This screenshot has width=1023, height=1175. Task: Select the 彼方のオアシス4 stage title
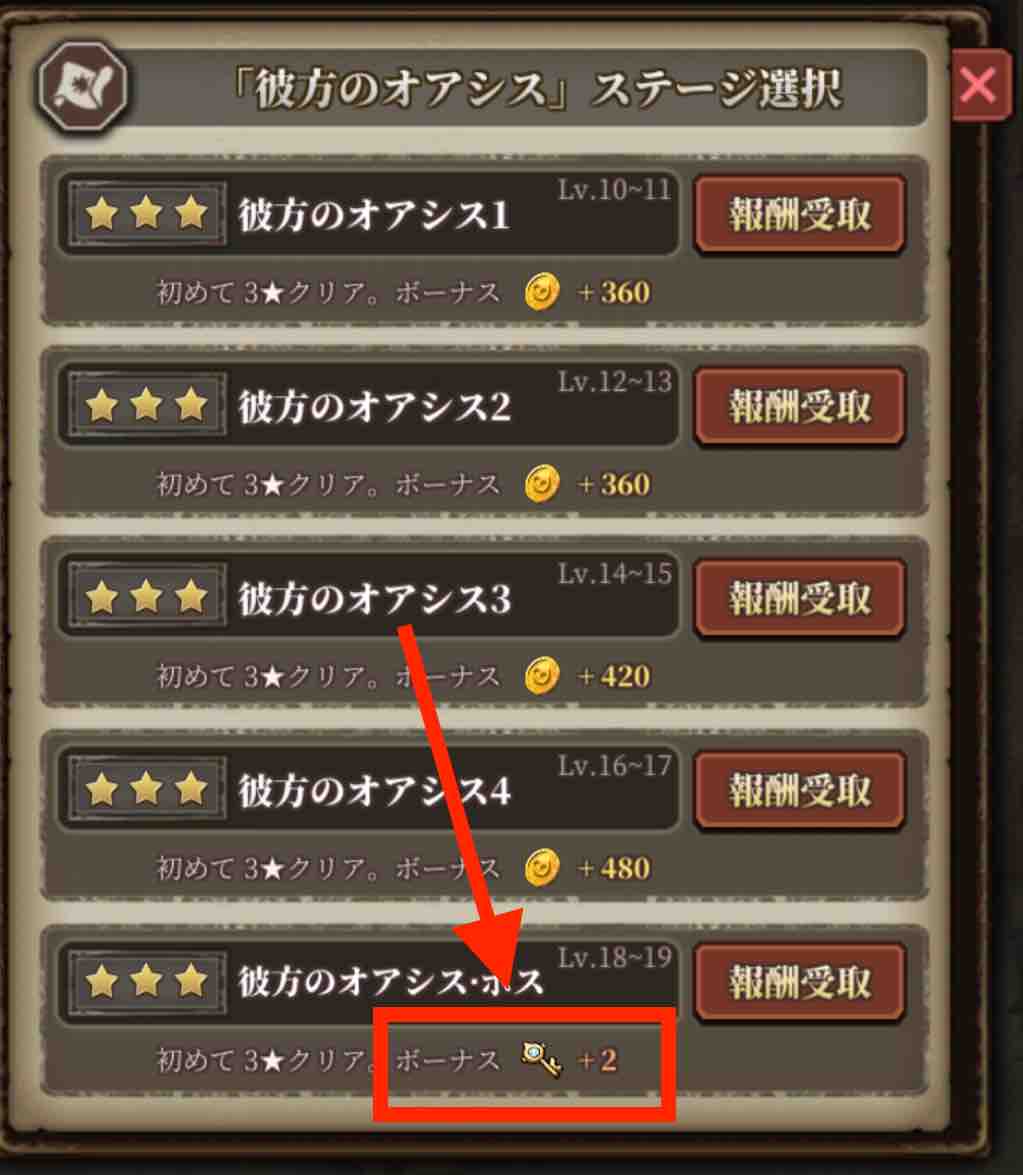[375, 791]
